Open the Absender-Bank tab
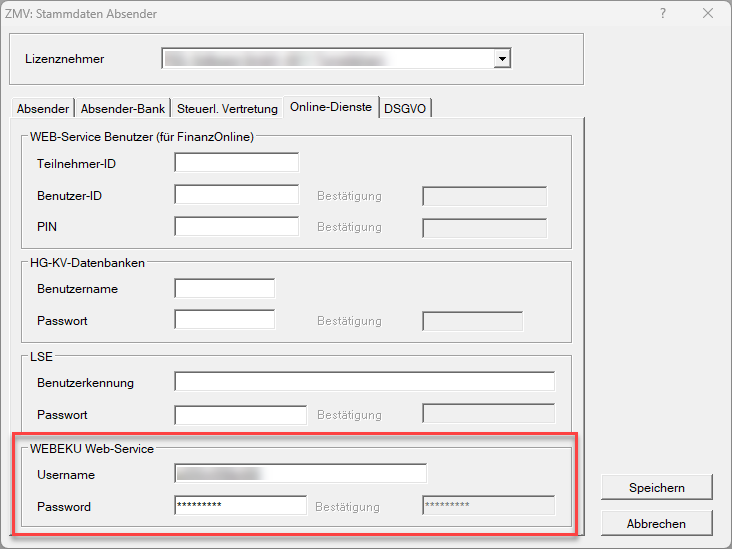732x549 pixels. pos(123,108)
